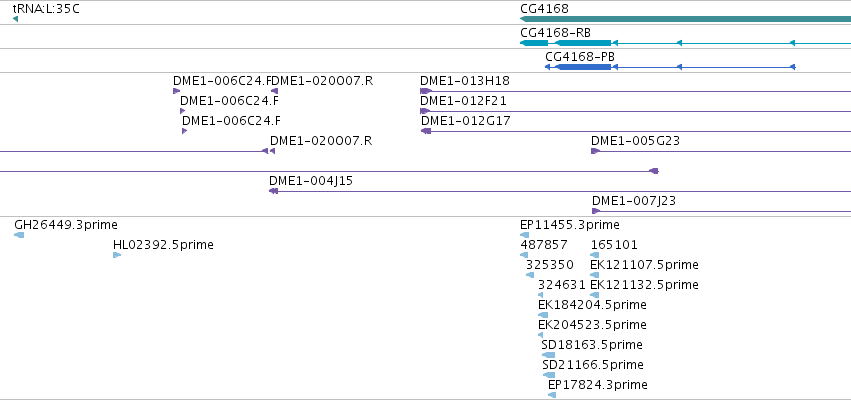This screenshot has width=851, height=400.
Task: Select the HL02392.5prime EST label
Action: coord(163,245)
